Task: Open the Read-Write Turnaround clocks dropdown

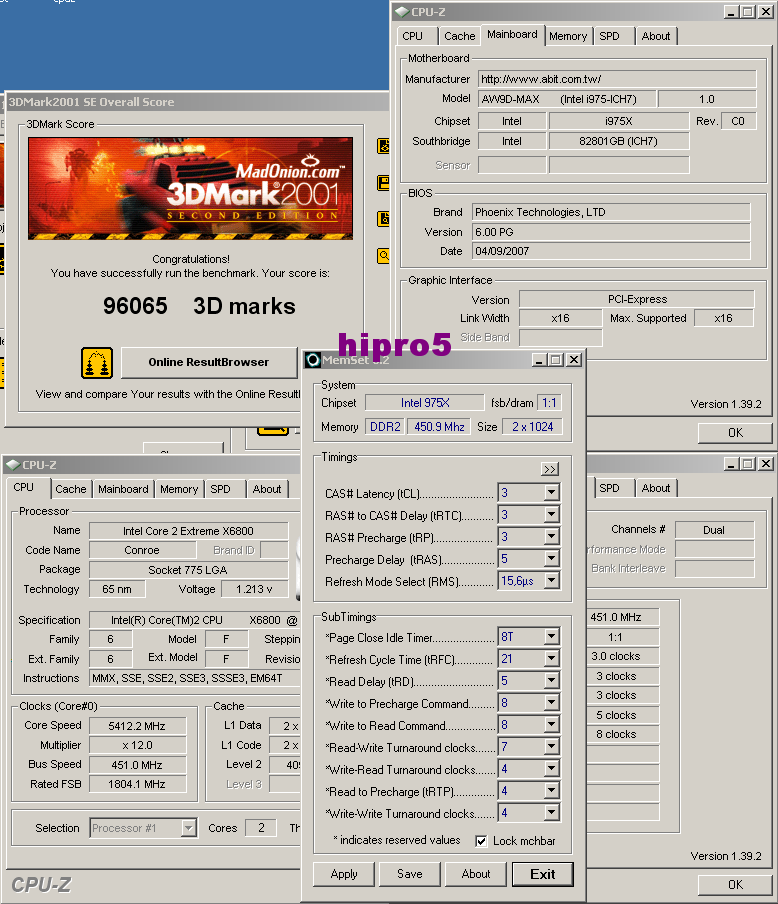Action: [x=551, y=747]
